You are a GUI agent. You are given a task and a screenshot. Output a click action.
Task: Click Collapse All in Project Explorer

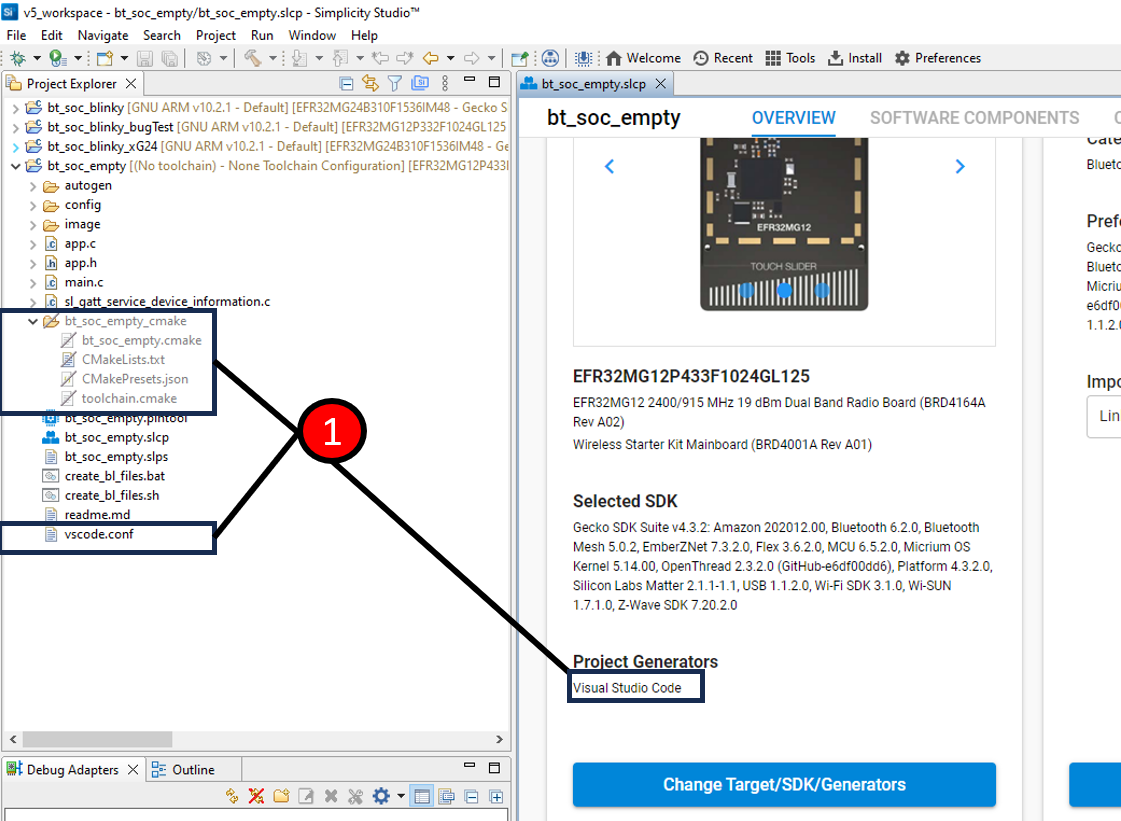(x=347, y=83)
